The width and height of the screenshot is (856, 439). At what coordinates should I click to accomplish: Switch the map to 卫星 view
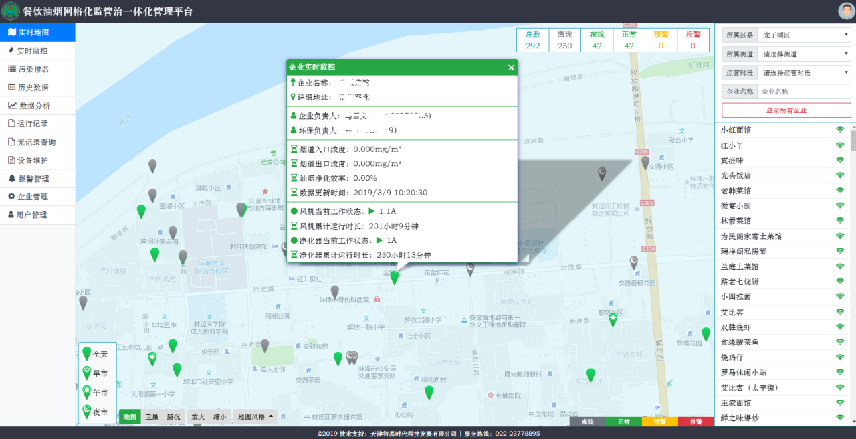point(149,417)
